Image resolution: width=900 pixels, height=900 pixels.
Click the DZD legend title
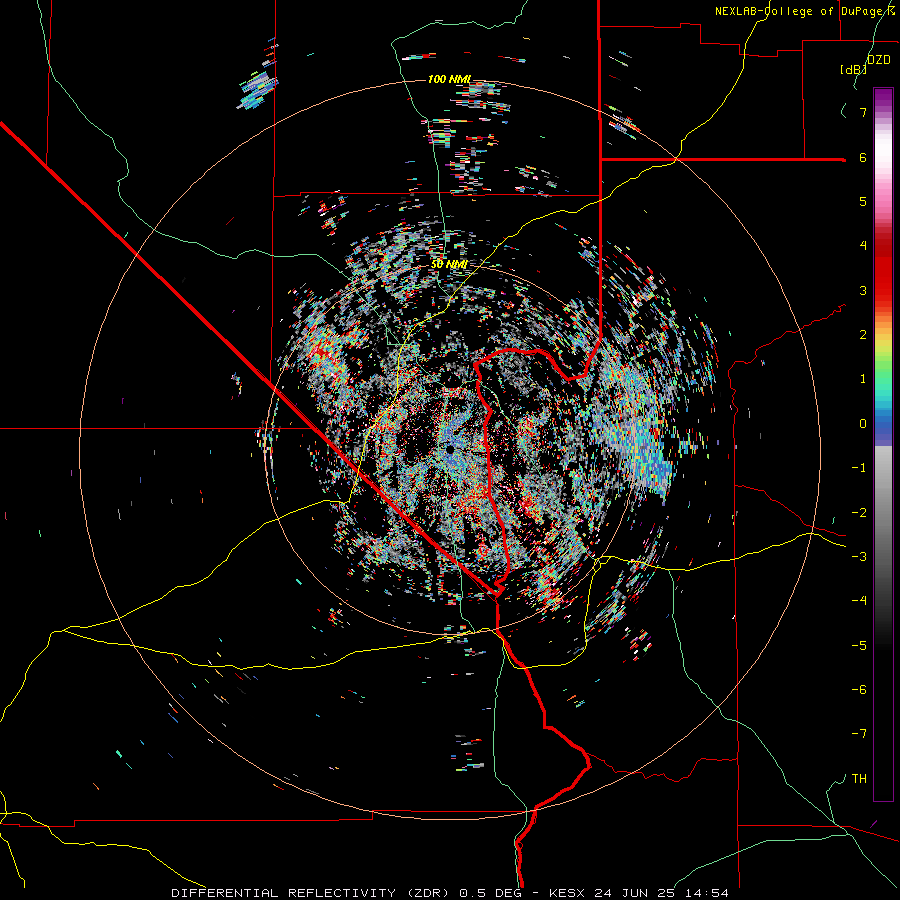(x=878, y=60)
